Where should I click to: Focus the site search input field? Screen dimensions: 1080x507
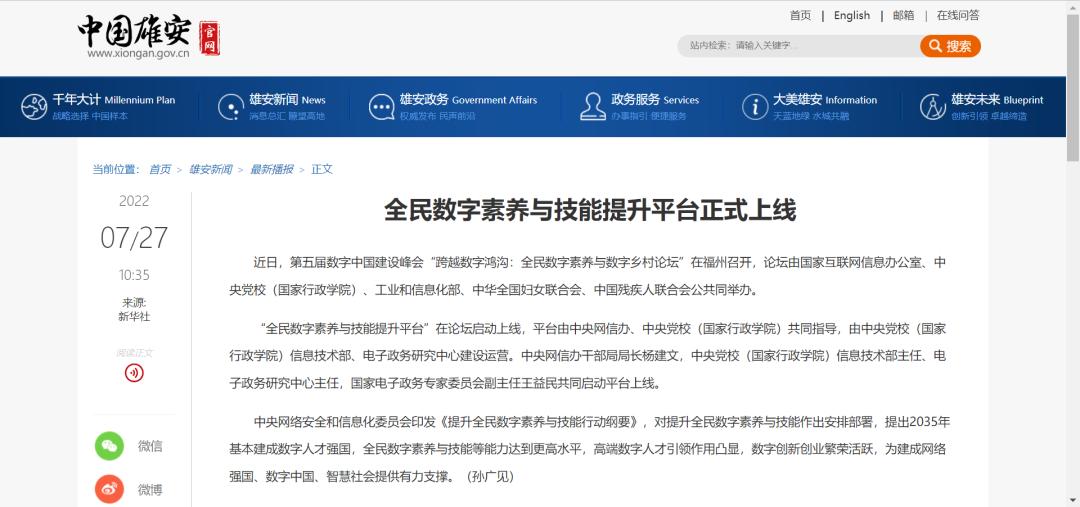[x=820, y=46]
